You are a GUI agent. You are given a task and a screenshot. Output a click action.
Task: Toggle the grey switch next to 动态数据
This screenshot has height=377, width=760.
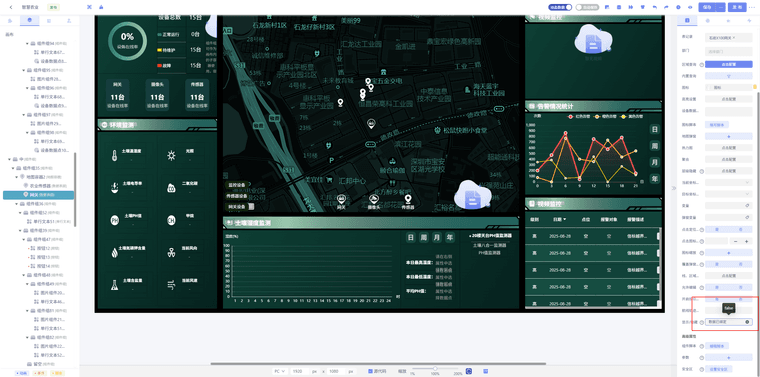pos(587,7)
